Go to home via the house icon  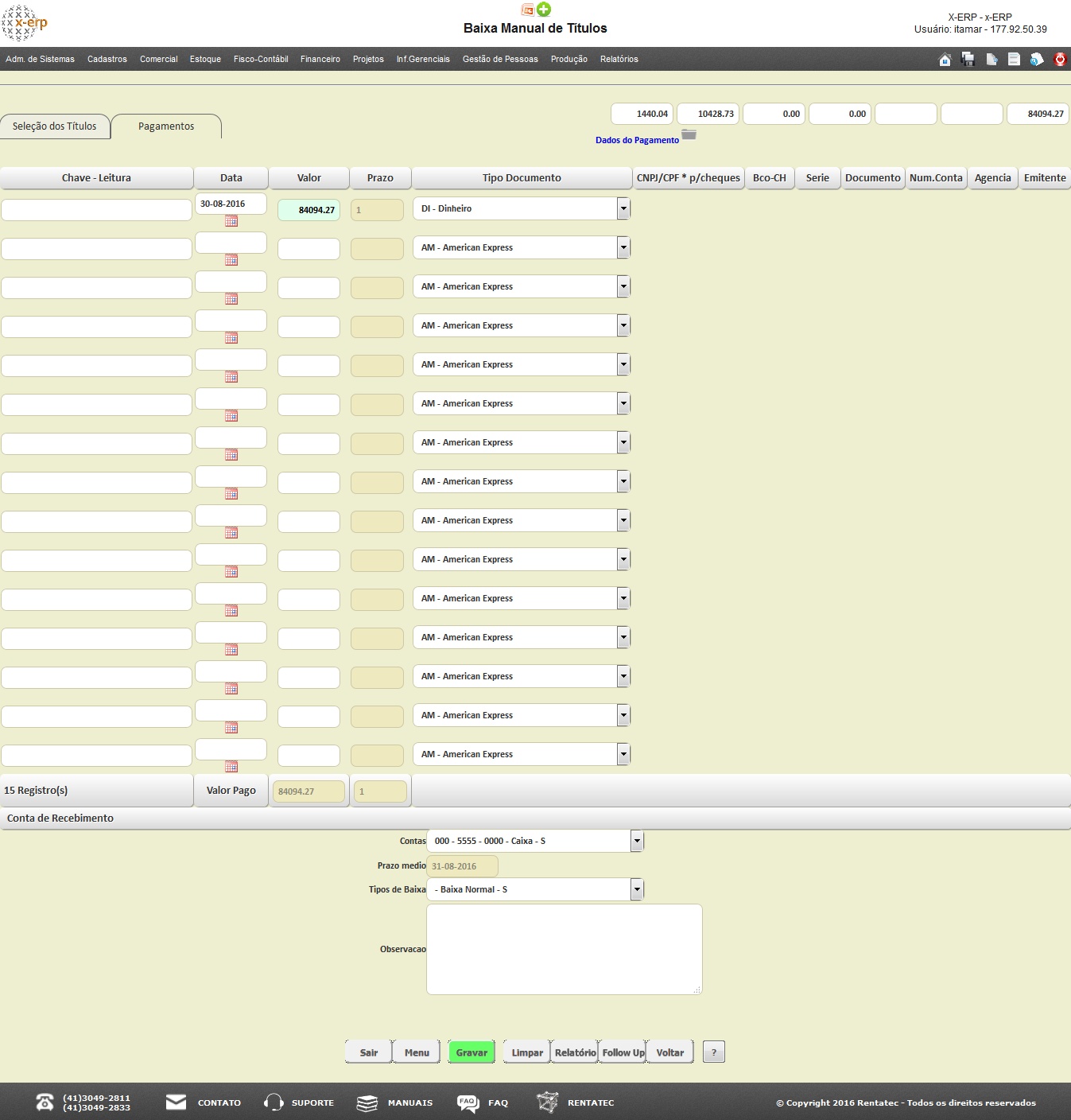point(945,59)
